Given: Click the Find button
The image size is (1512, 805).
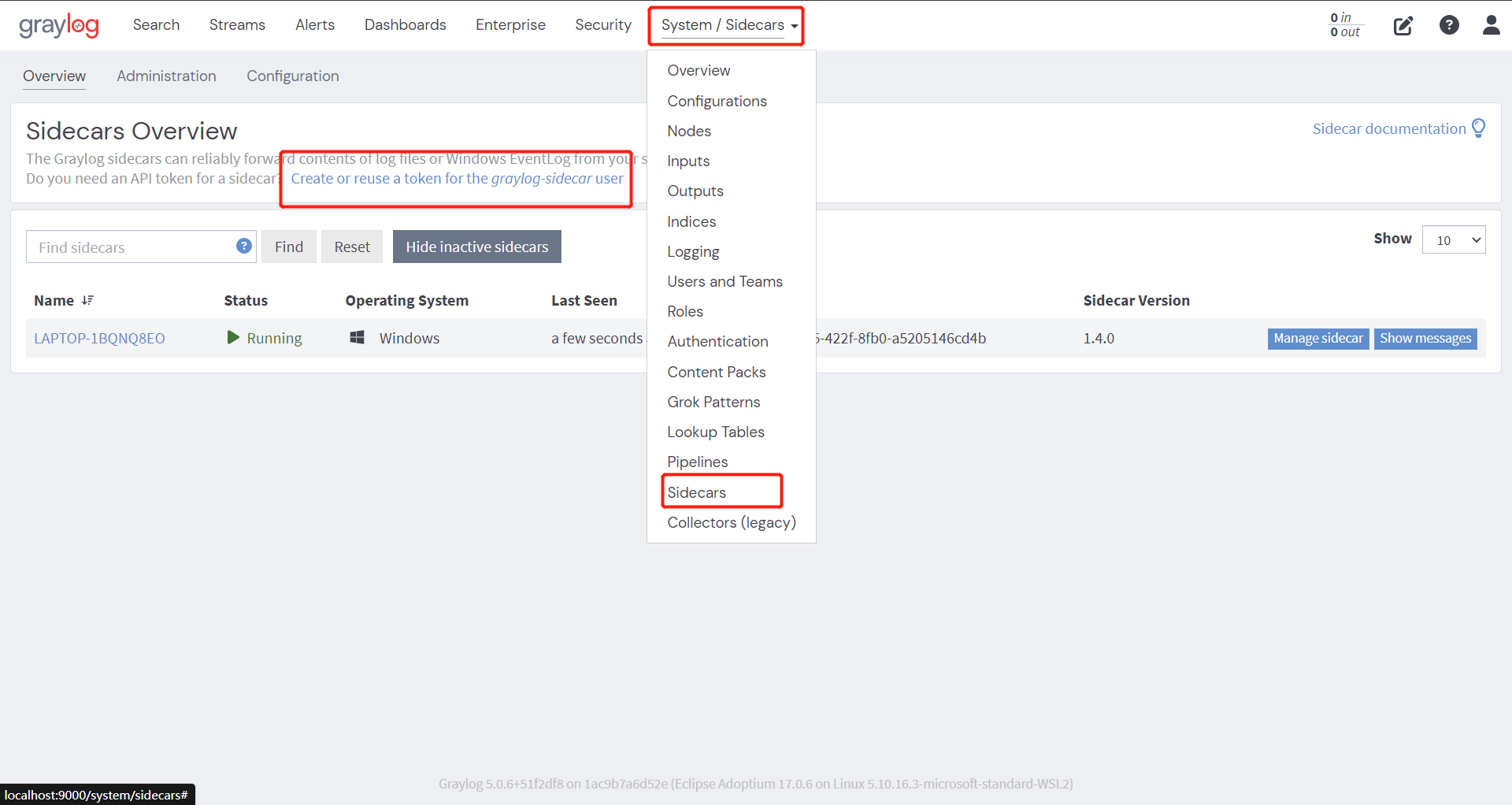Looking at the screenshot, I should coord(289,247).
